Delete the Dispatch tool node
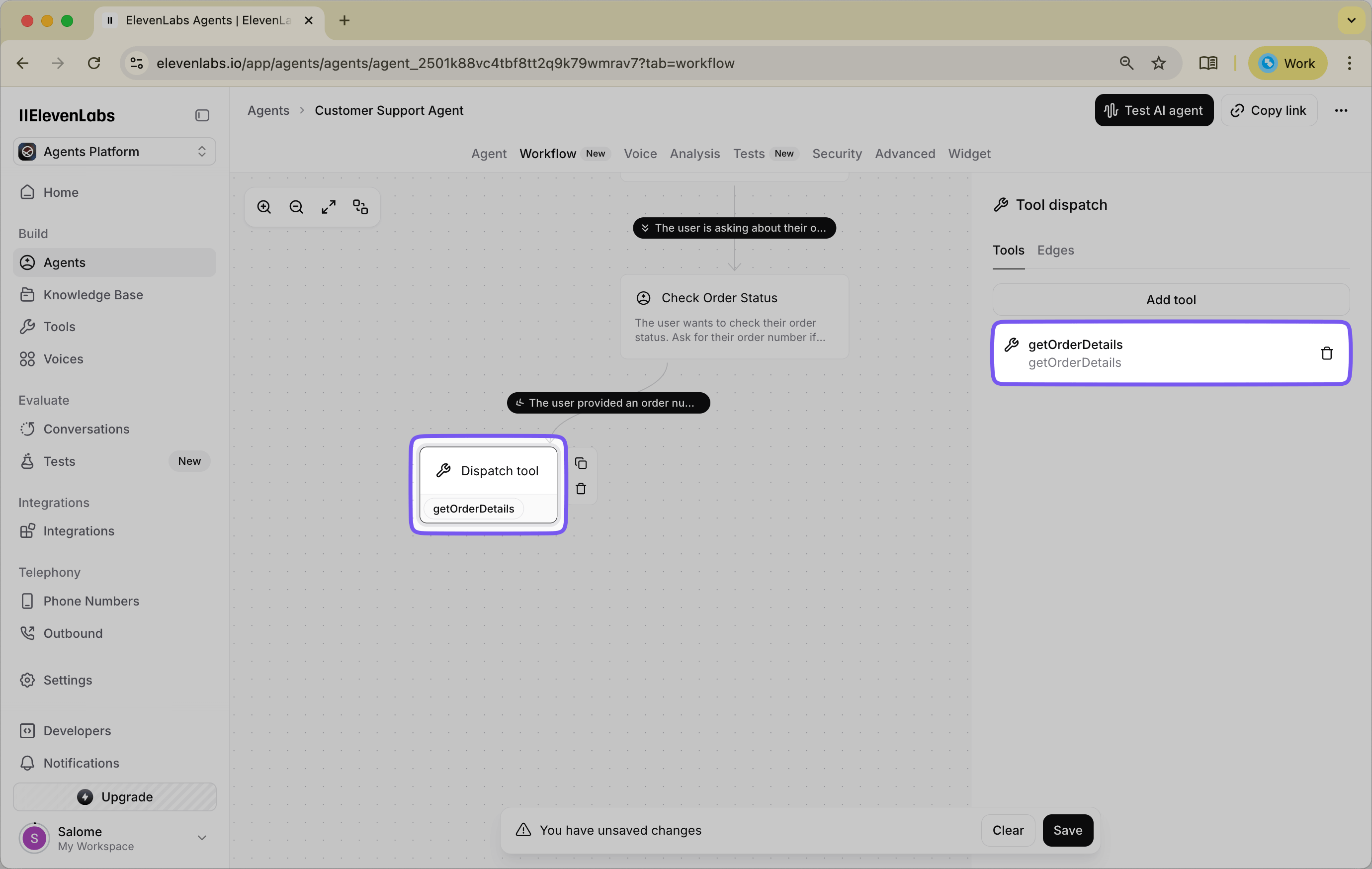1372x869 pixels. click(582, 488)
